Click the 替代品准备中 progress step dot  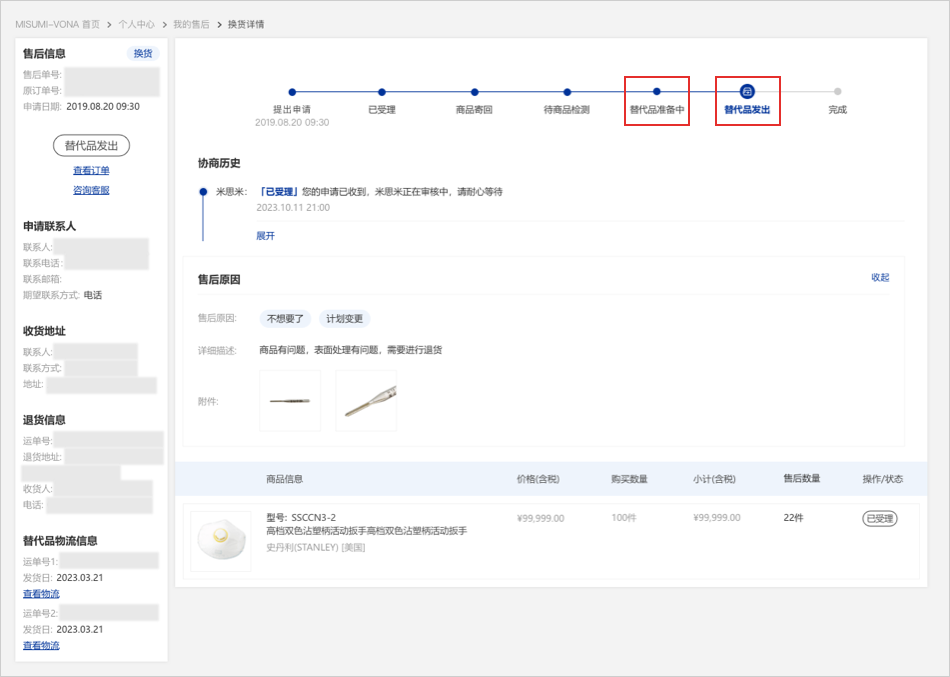(x=657, y=92)
